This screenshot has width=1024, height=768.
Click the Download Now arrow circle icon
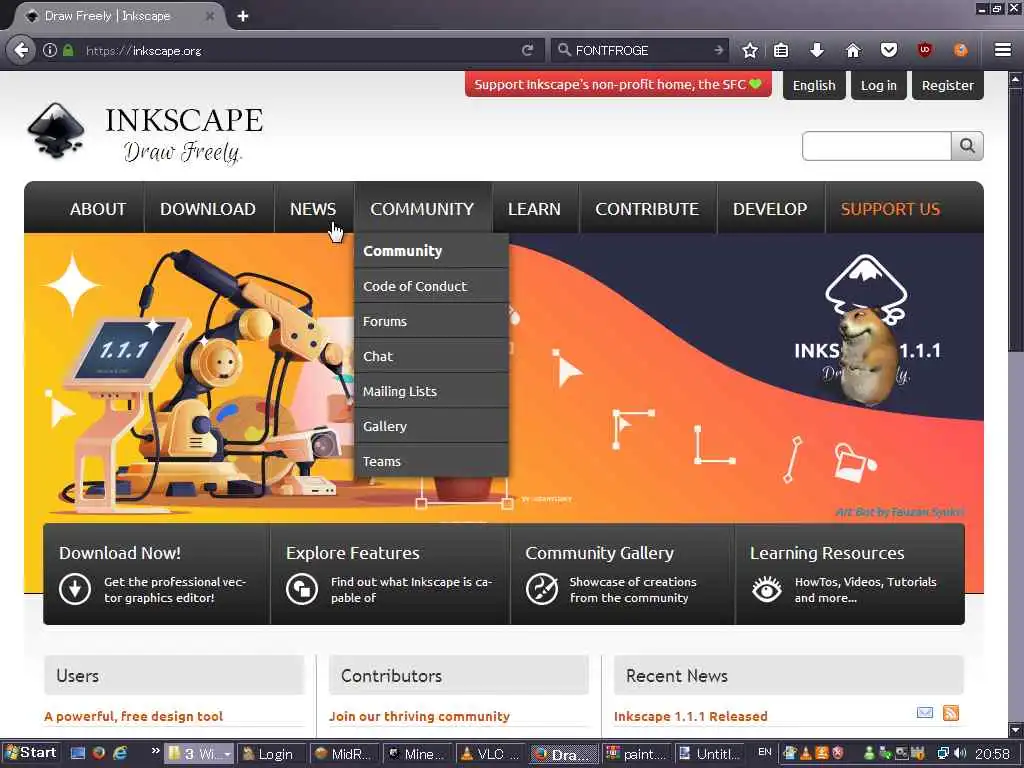(74, 588)
